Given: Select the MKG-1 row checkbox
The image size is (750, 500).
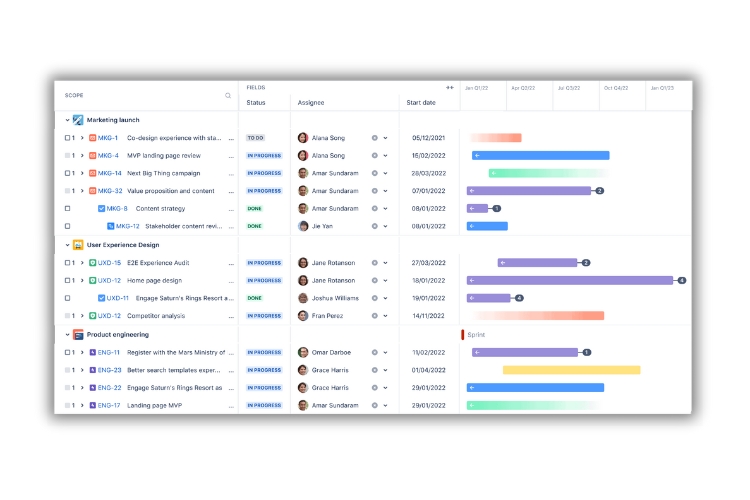Looking at the screenshot, I should [x=68, y=138].
